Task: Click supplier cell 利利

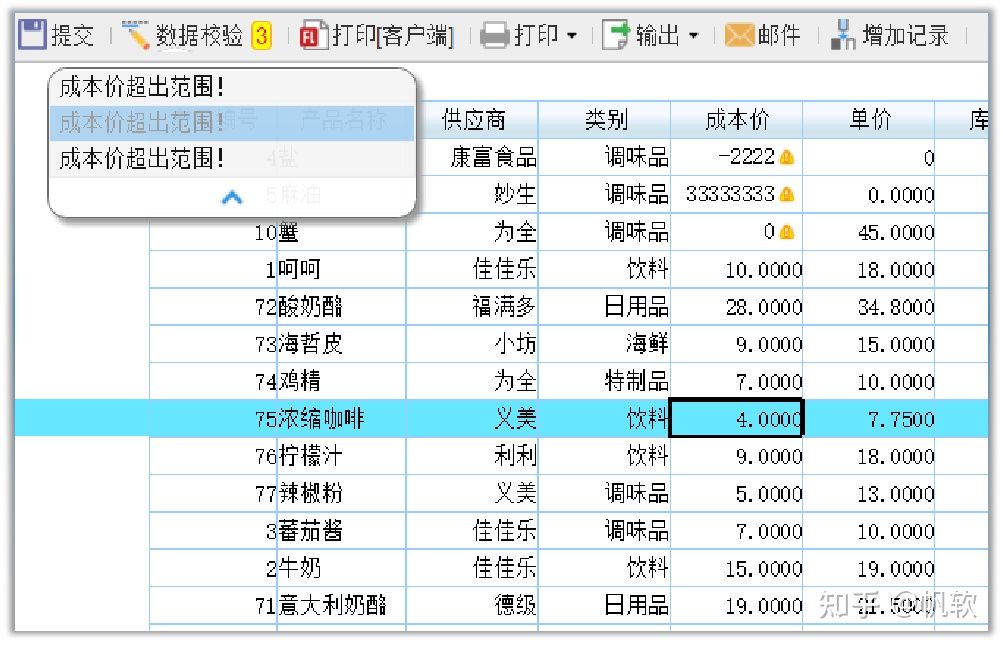Action: (473, 456)
